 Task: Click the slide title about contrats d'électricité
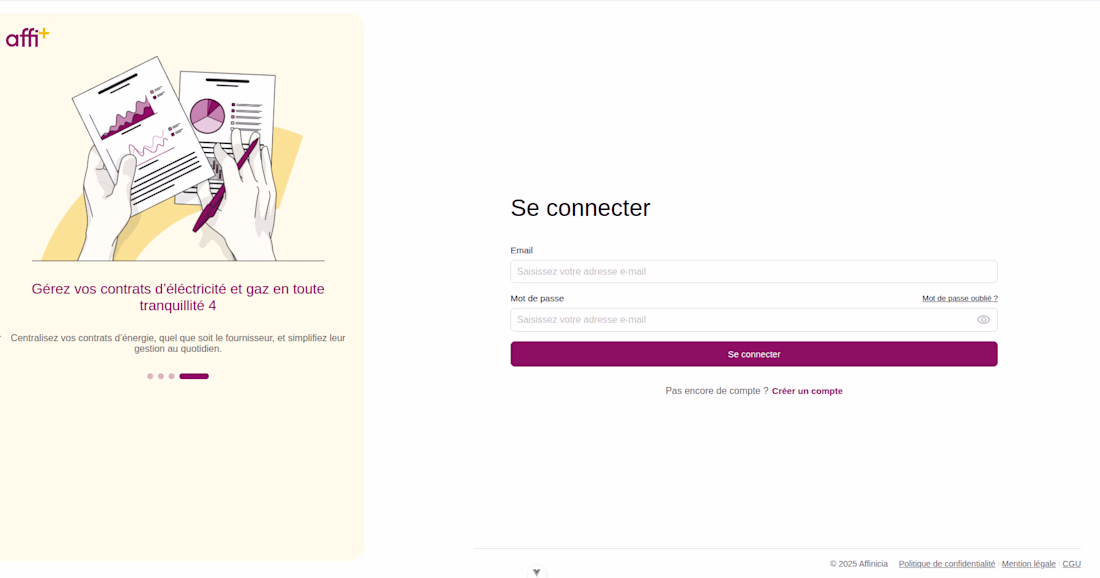pos(177,297)
